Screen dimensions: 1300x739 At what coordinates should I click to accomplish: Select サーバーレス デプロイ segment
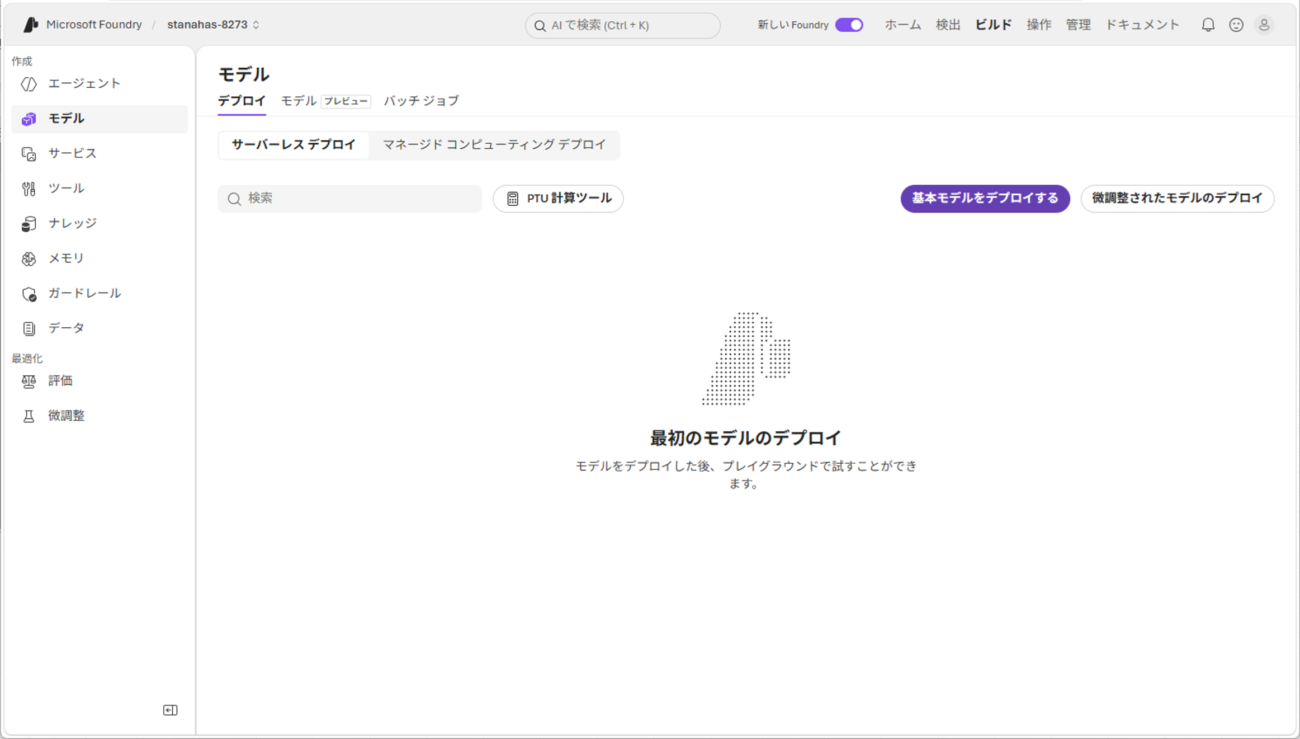pos(294,145)
